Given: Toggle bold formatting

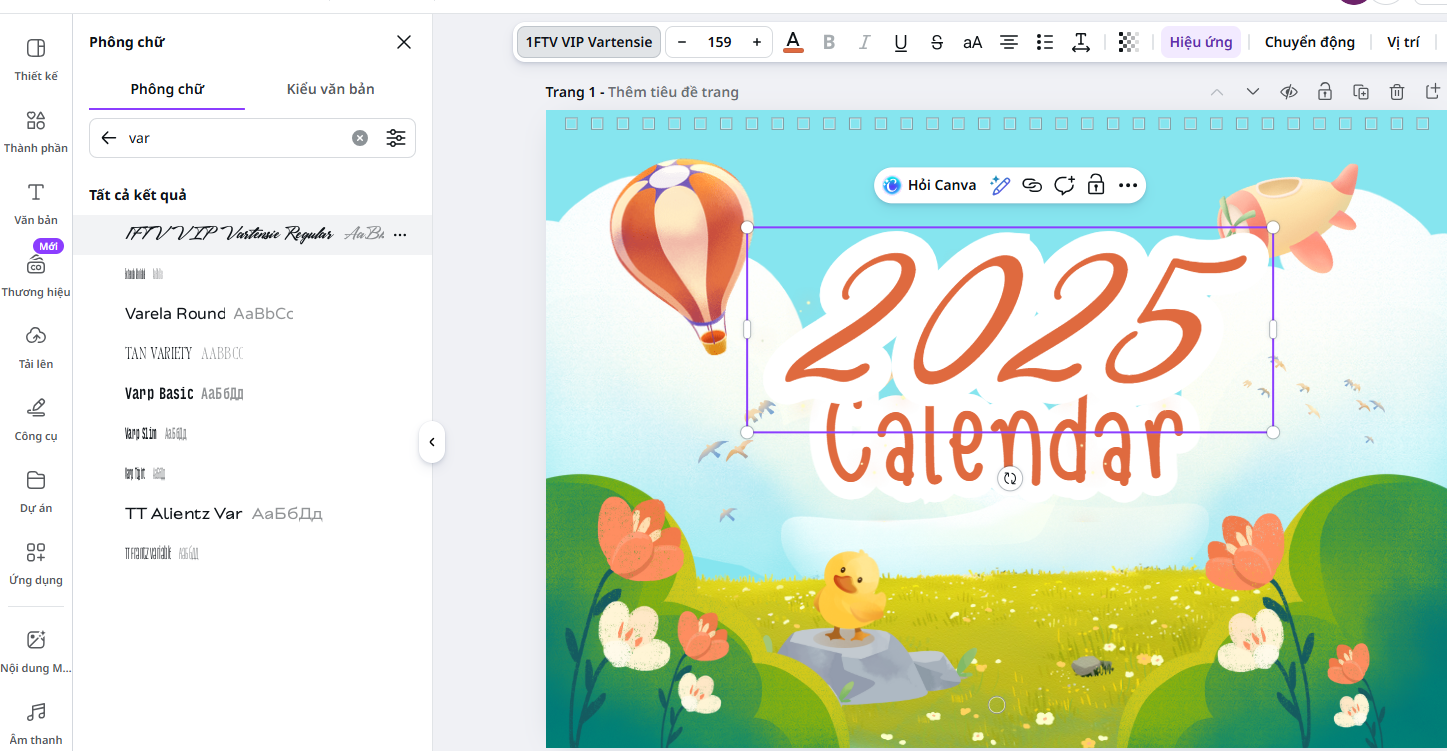Looking at the screenshot, I should [829, 42].
